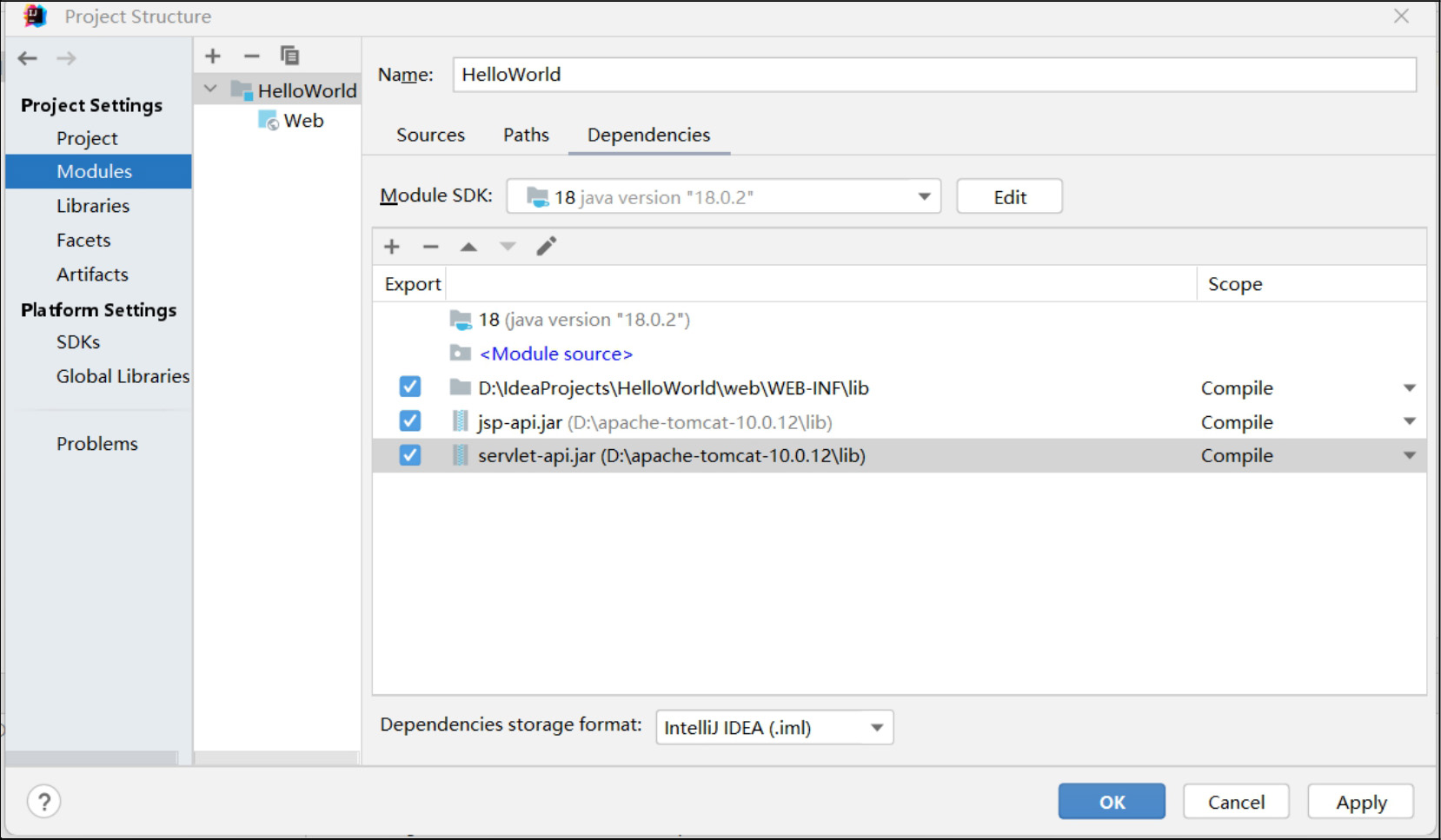Close the Project Structure dialog
1441x840 pixels.
pyautogui.click(x=1401, y=16)
